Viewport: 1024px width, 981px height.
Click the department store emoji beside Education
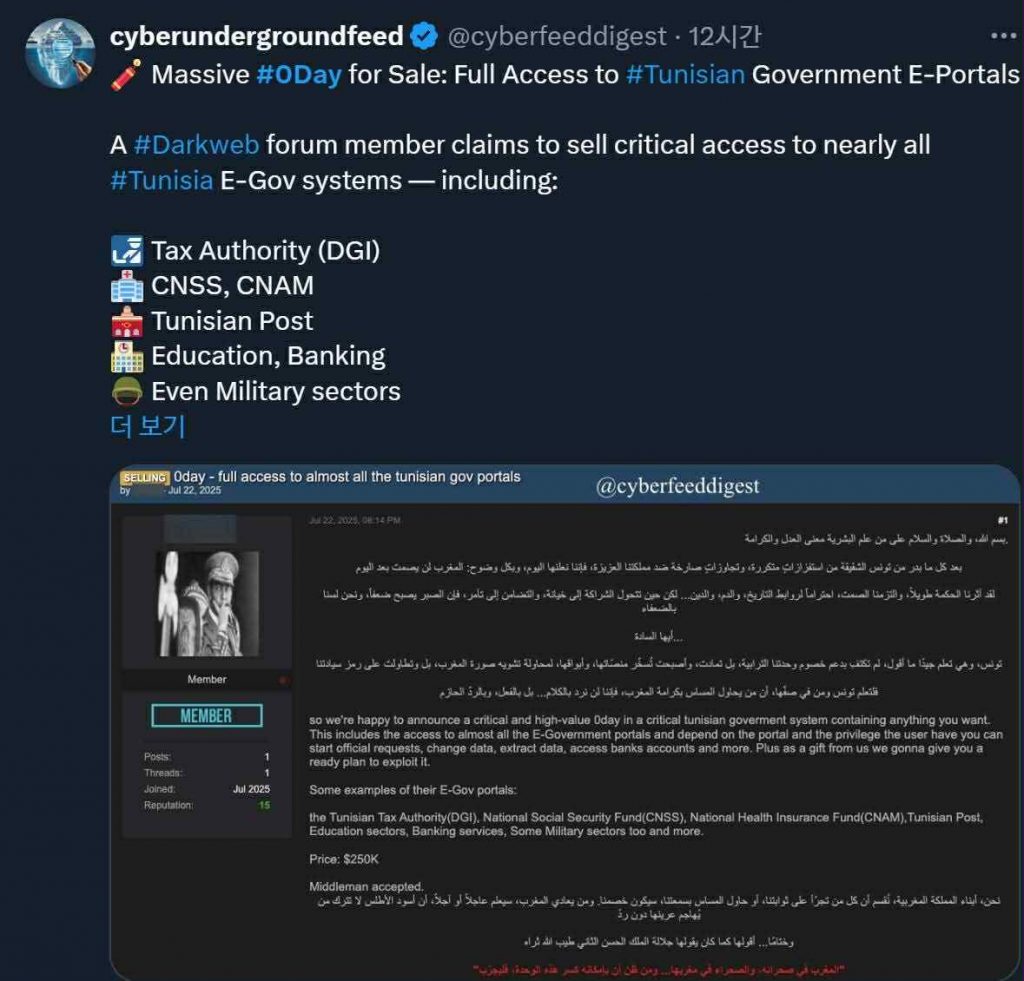click(x=127, y=357)
